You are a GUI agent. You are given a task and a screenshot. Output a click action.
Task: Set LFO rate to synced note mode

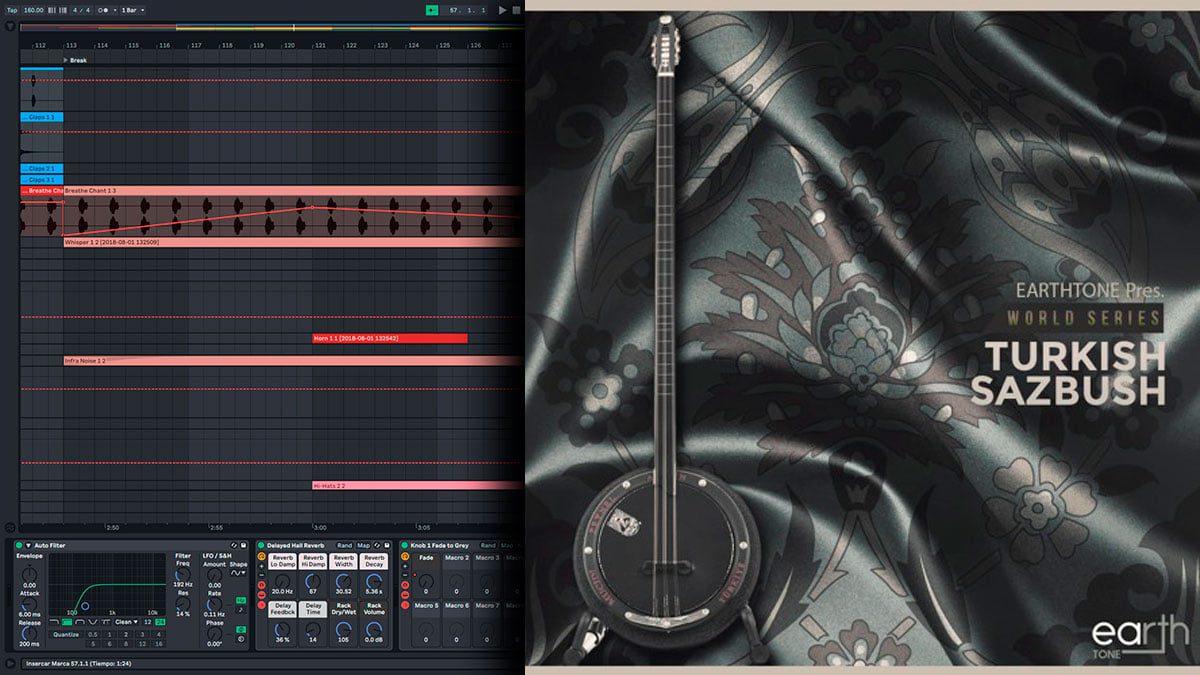(241, 610)
